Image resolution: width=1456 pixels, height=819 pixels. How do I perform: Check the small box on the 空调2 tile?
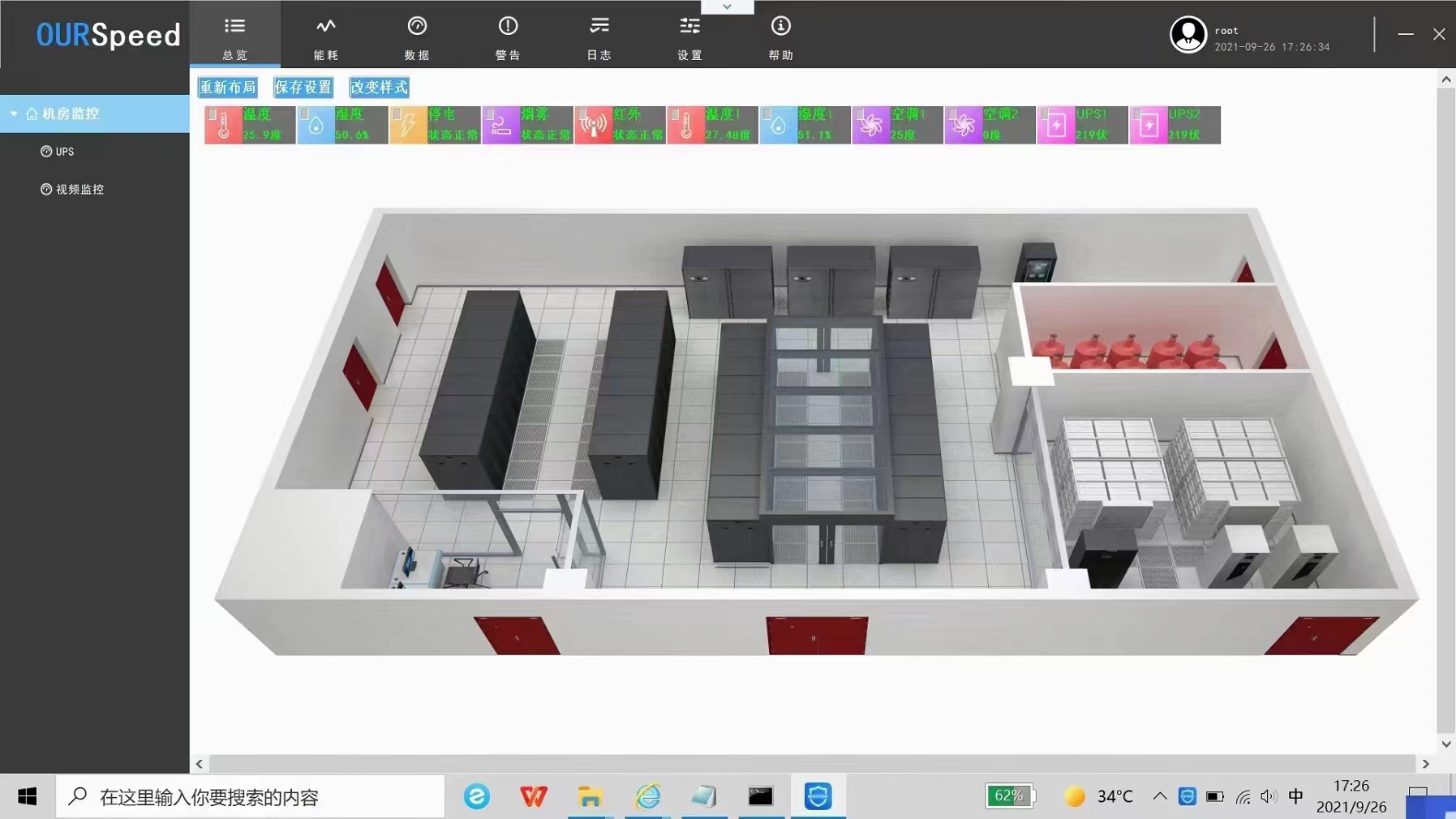(x=952, y=114)
